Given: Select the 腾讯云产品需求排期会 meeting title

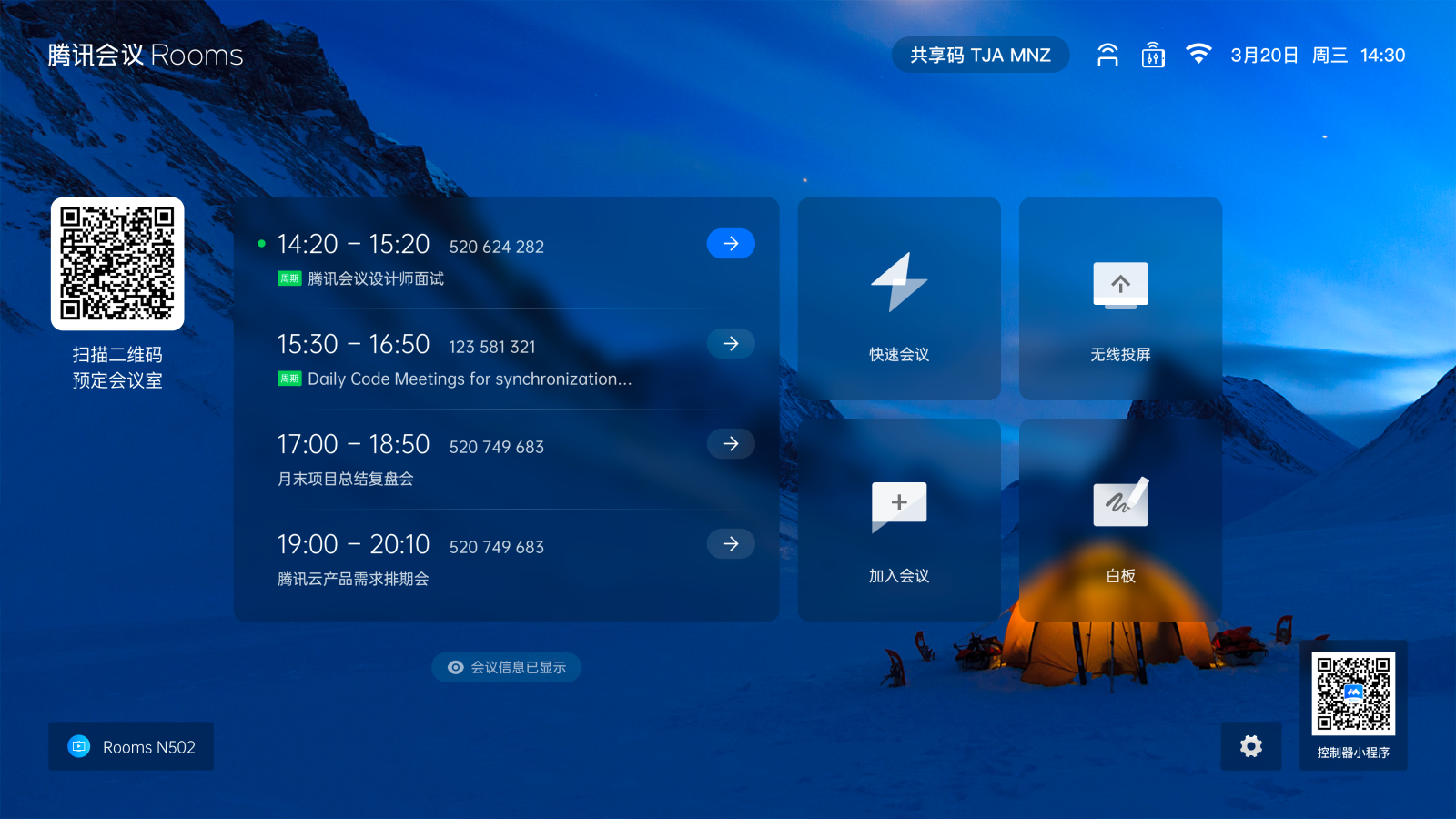Looking at the screenshot, I should 353,579.
